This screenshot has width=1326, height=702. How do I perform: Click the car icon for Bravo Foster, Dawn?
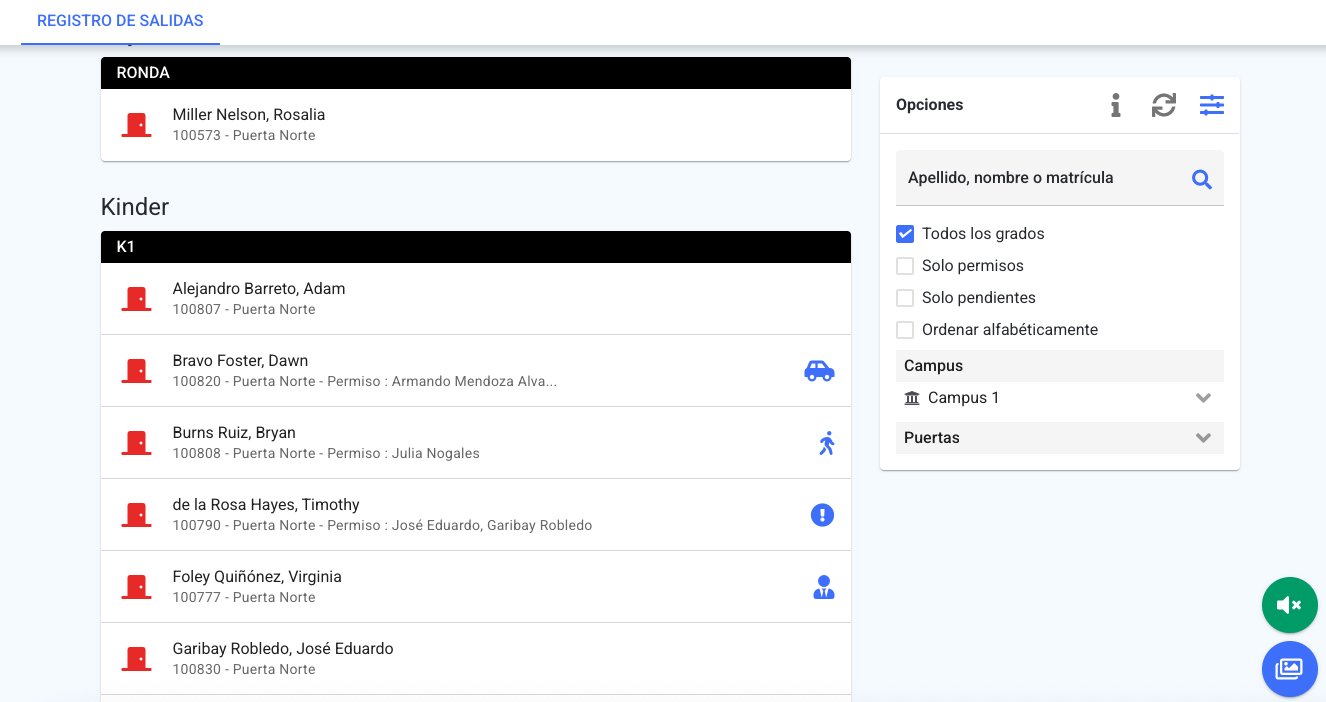click(x=819, y=371)
